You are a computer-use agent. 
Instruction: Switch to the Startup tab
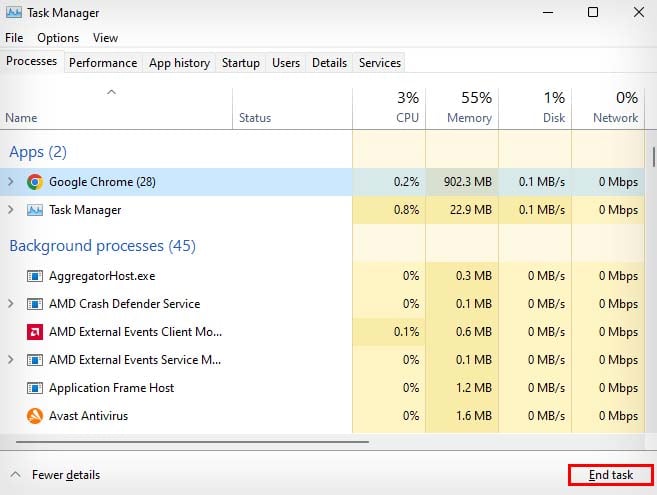(241, 63)
